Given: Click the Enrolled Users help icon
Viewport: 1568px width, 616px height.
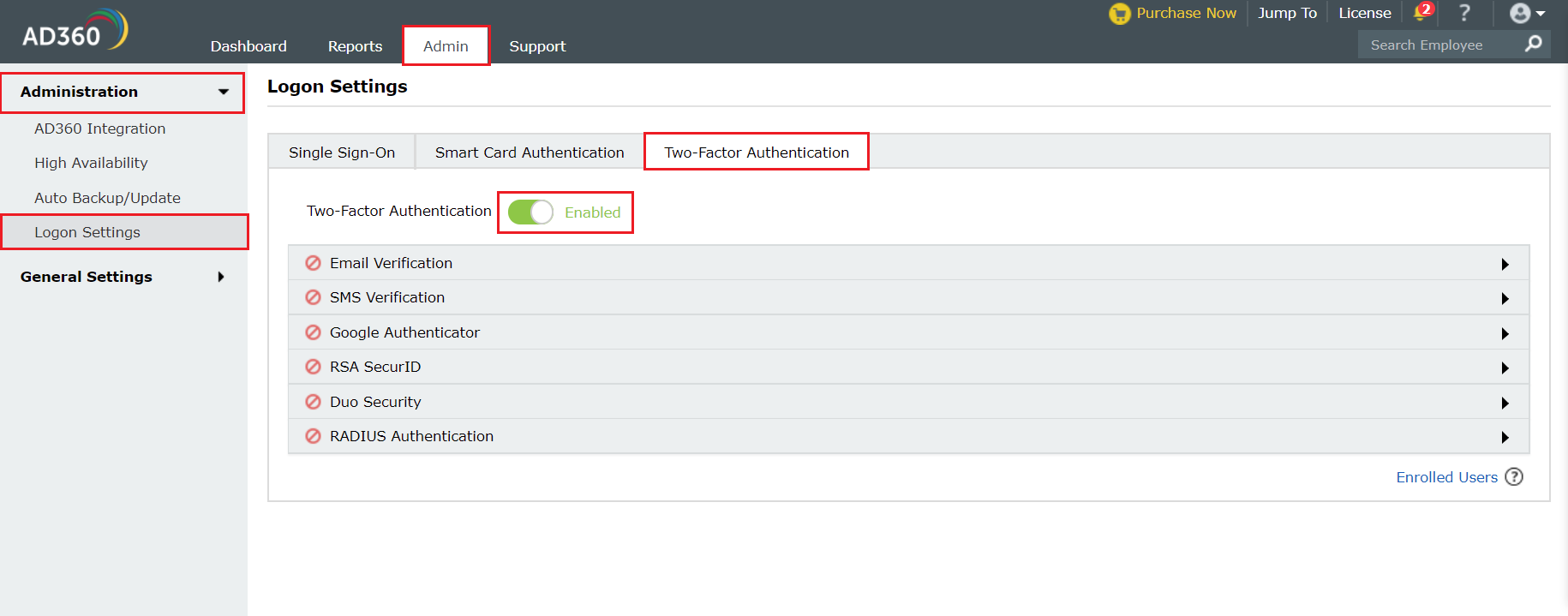Looking at the screenshot, I should (x=1514, y=477).
